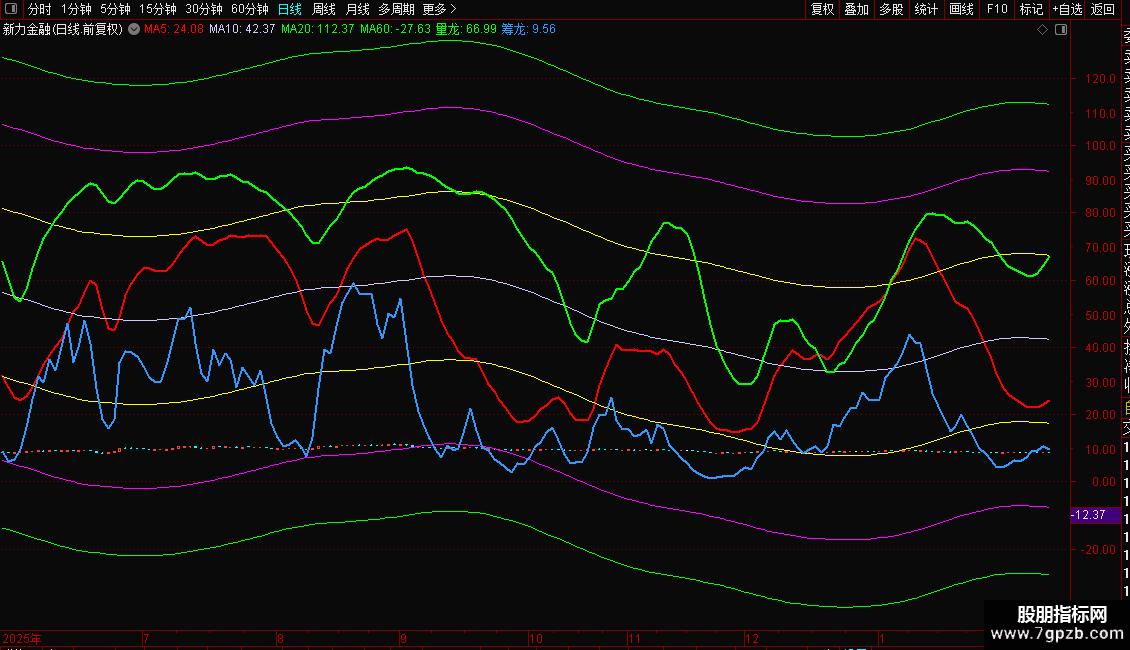
Task: Open the 多周期 multi-period view
Action: pyautogui.click(x=396, y=9)
